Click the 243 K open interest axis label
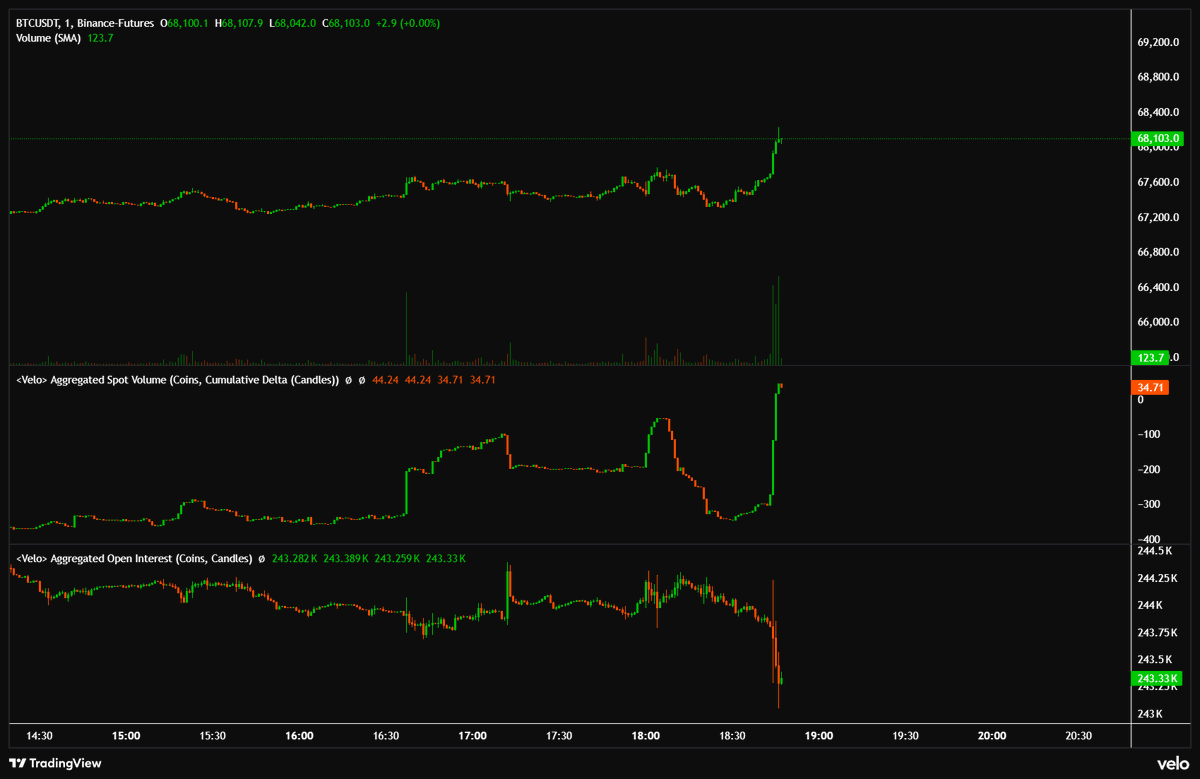Screen dimensions: 1200x779 tap(1150, 713)
